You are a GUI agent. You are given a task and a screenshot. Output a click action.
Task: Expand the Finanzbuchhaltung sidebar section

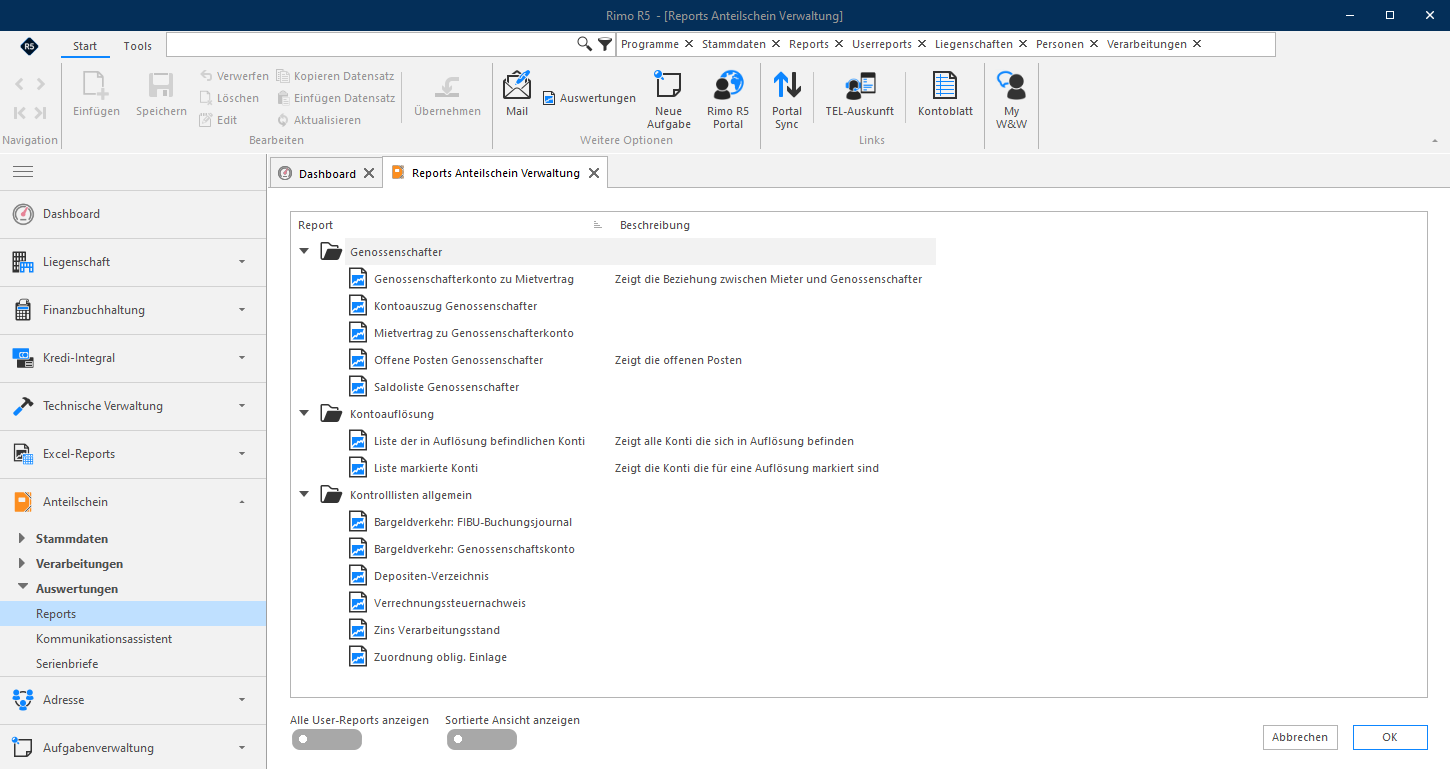(133, 310)
